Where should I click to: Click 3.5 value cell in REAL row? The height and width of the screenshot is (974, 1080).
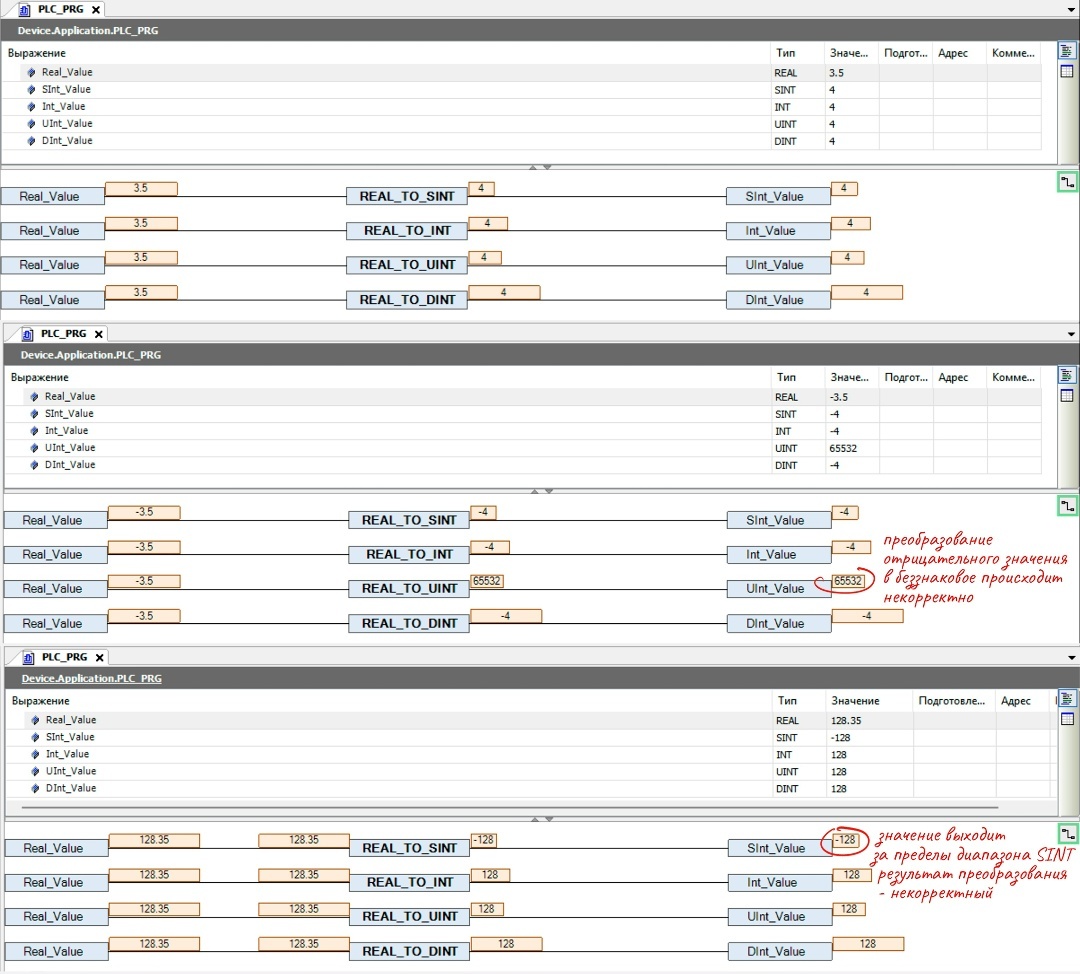[851, 73]
